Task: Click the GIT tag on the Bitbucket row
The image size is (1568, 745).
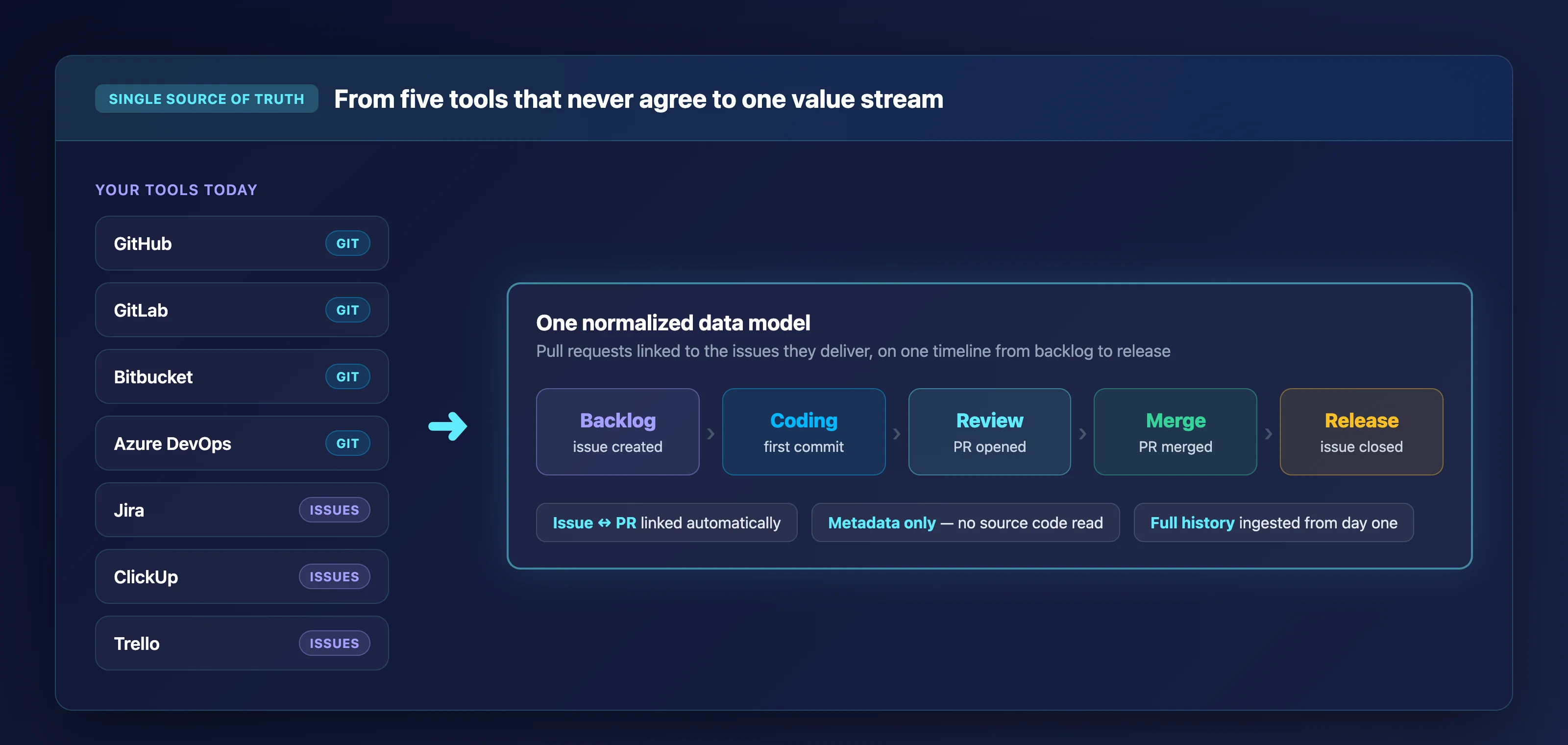Action: tap(347, 377)
